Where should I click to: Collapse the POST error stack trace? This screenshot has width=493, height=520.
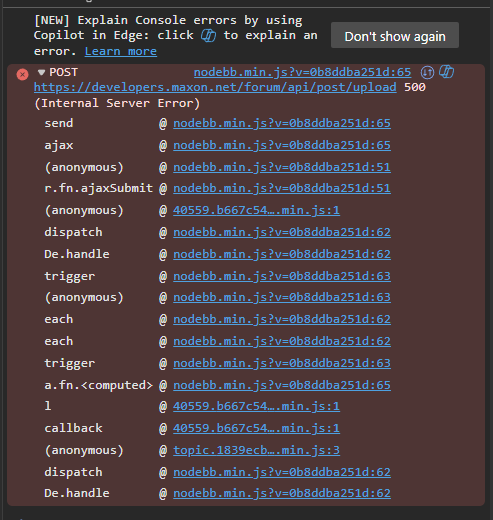[x=41, y=72]
